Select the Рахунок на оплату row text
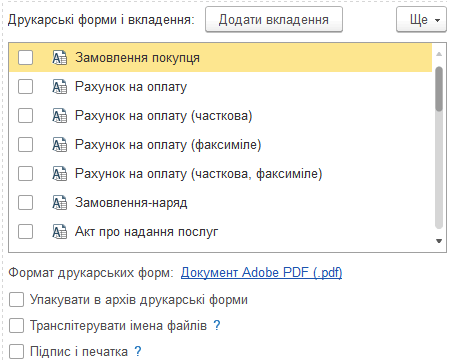 (131, 87)
